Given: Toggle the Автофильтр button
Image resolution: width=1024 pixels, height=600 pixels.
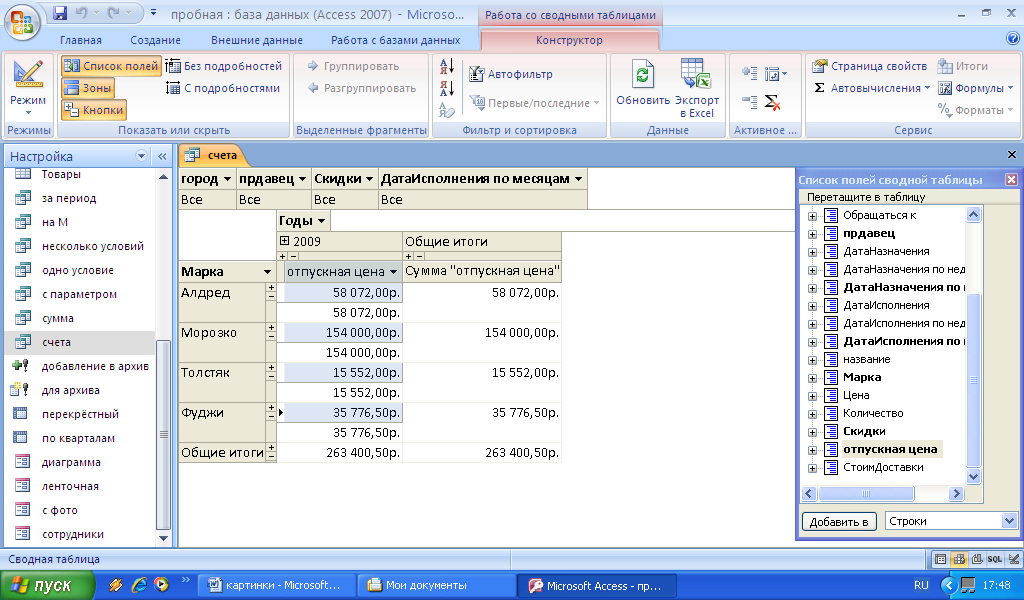Looking at the screenshot, I should point(511,74).
